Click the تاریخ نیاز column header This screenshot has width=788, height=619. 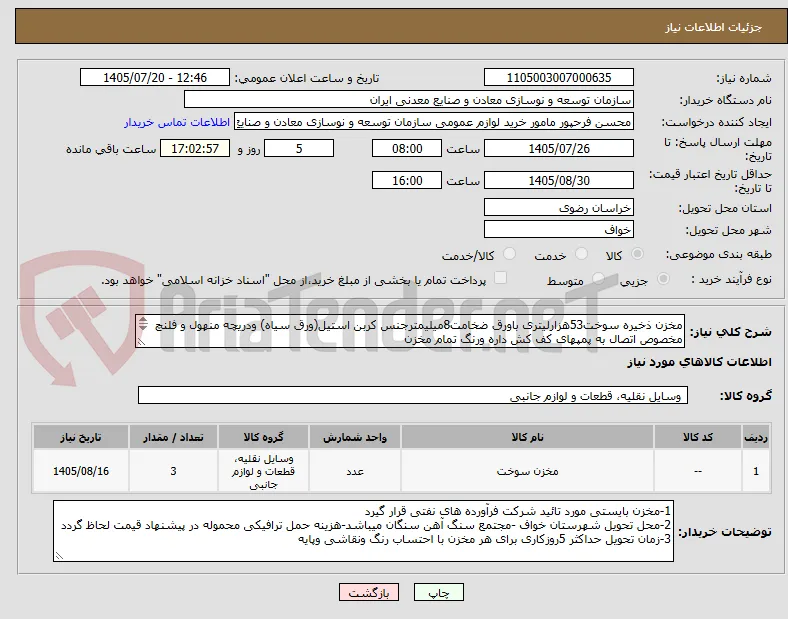81,437
